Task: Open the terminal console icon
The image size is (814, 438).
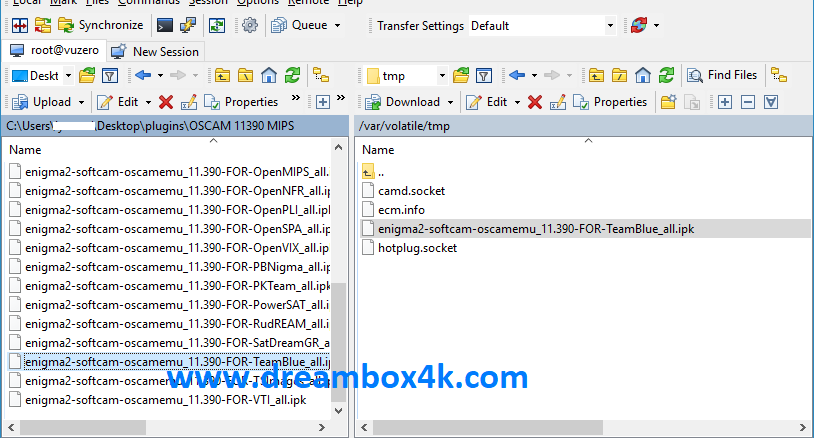Action: pyautogui.click(x=165, y=25)
